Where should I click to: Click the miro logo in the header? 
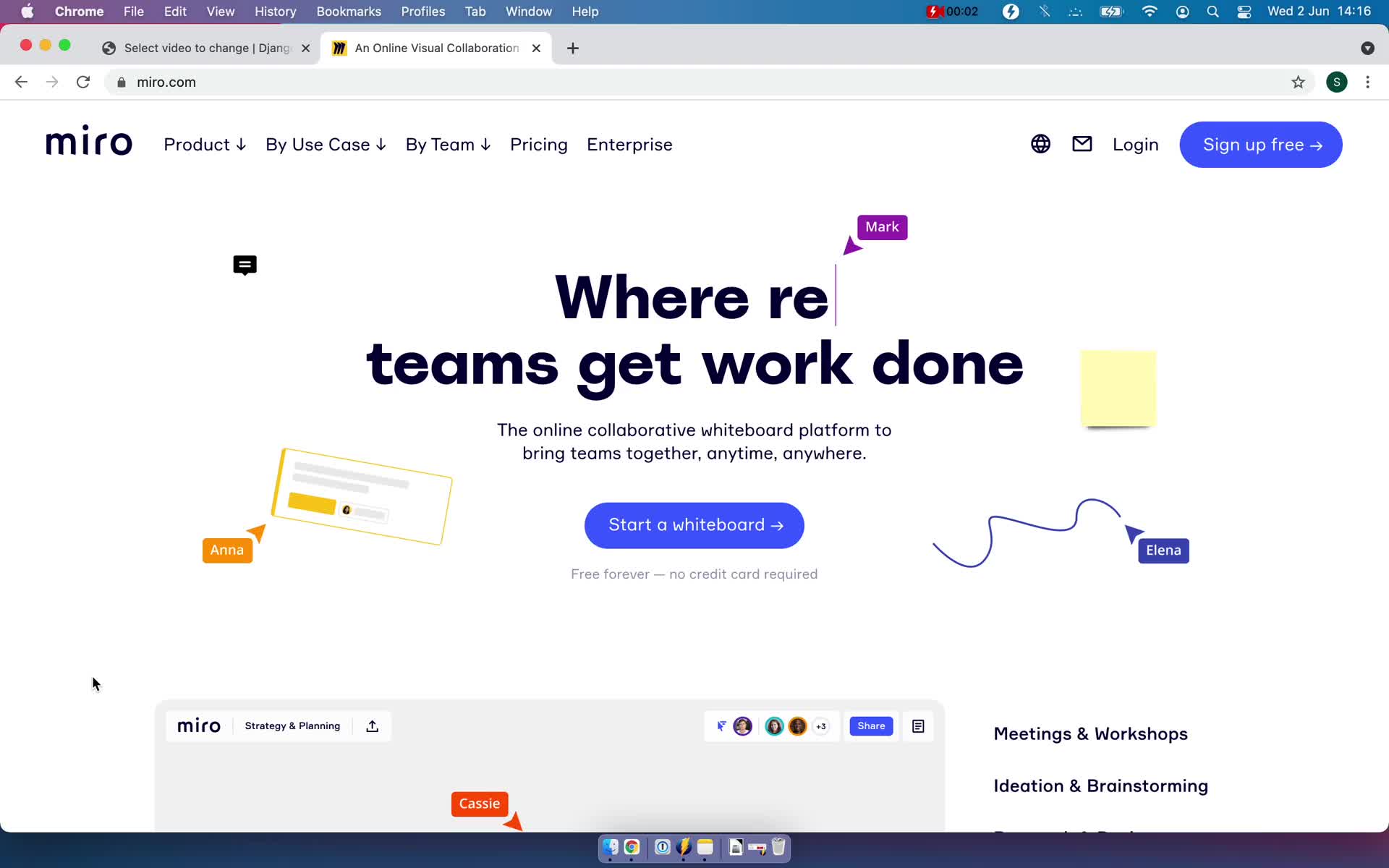89,141
